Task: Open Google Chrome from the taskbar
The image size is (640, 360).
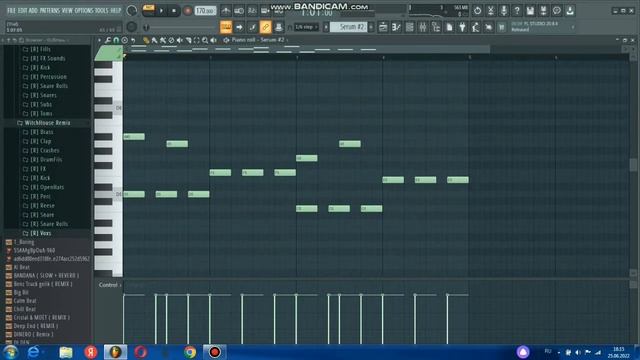Action: pyautogui.click(x=190, y=352)
